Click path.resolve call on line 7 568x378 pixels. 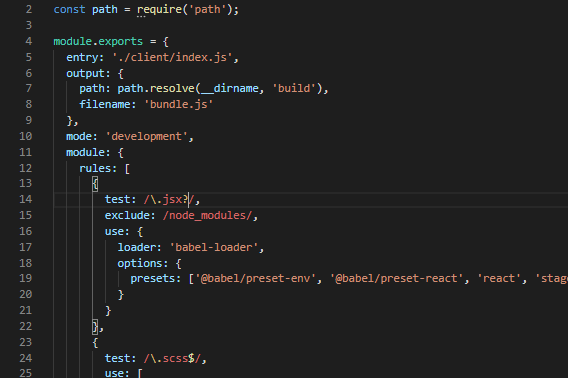point(156,88)
